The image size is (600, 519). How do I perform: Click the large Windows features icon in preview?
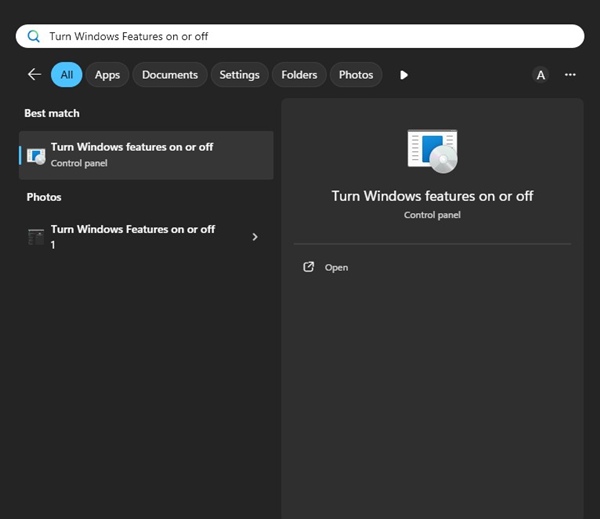coord(432,151)
